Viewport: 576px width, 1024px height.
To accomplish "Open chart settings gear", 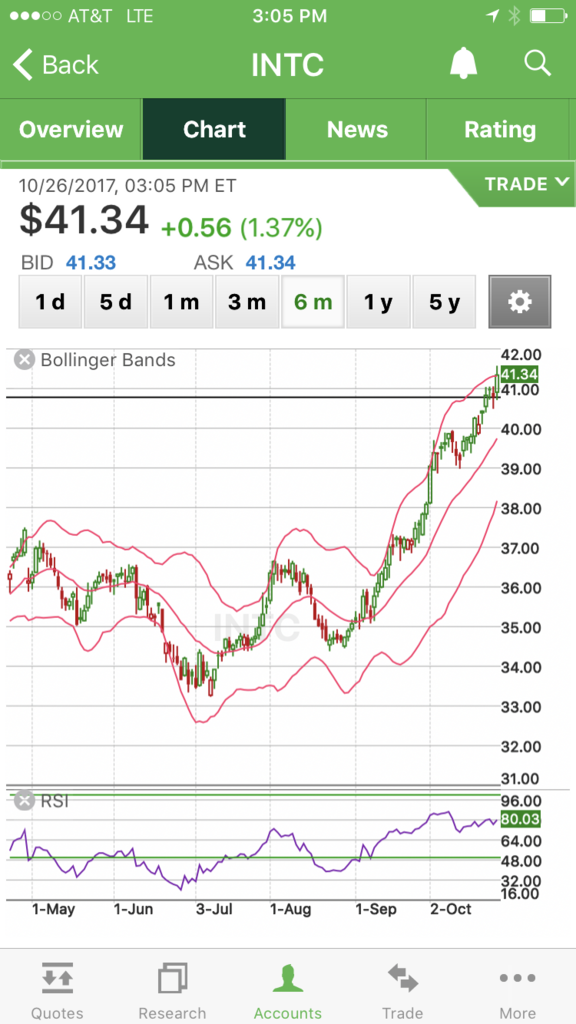I will click(x=520, y=302).
